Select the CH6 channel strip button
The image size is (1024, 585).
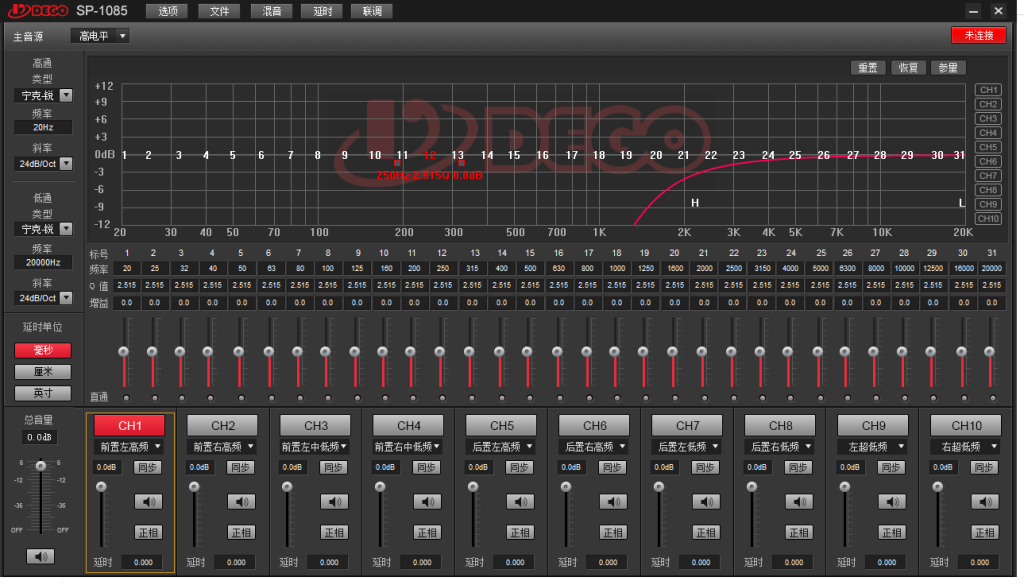[x=595, y=426]
